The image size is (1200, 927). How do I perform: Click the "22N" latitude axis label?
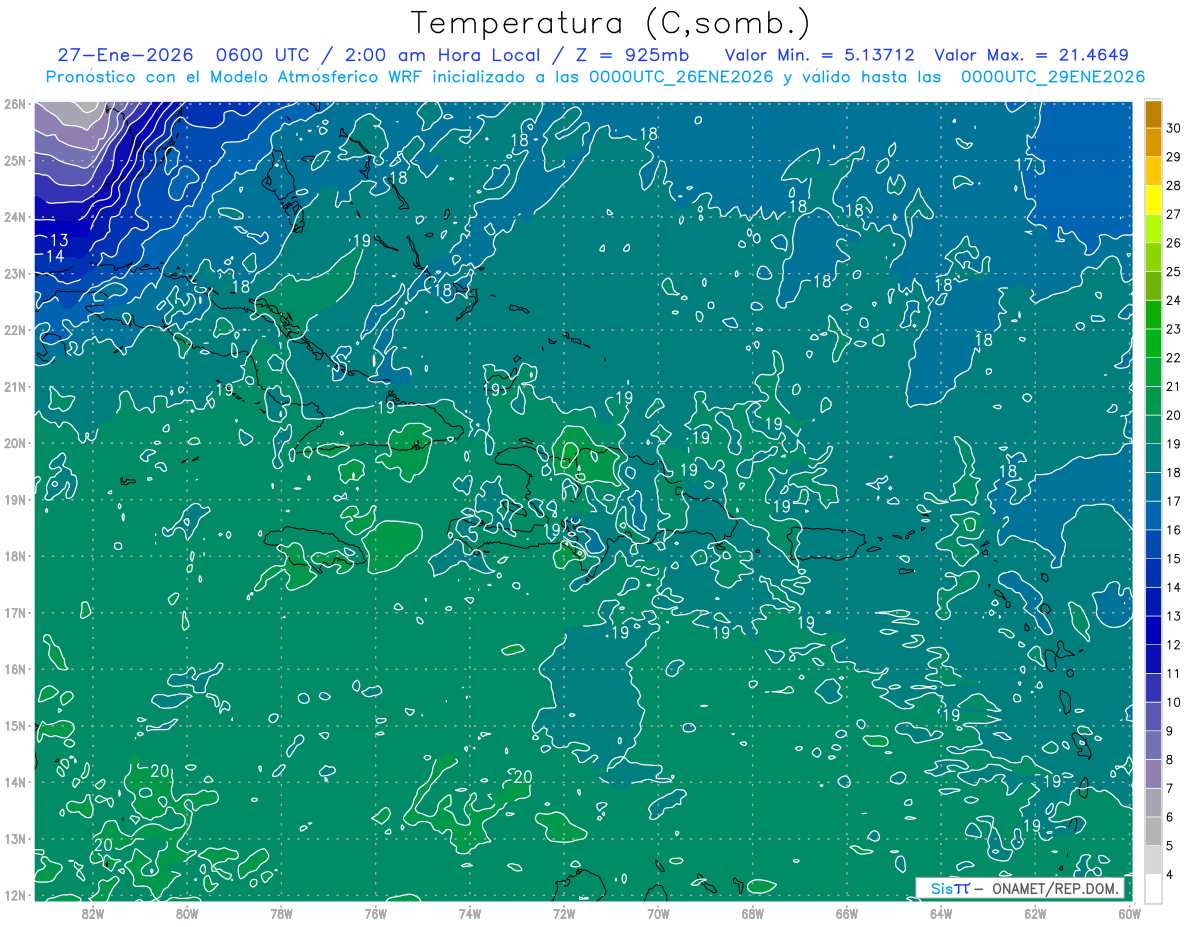[x=15, y=330]
